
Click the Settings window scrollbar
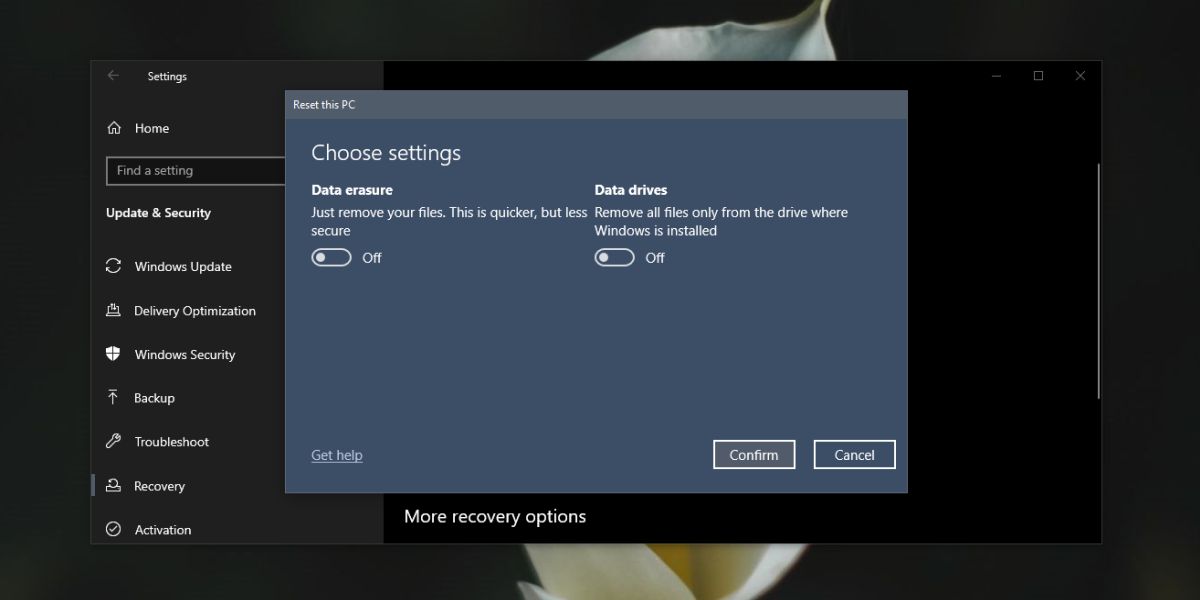1098,280
